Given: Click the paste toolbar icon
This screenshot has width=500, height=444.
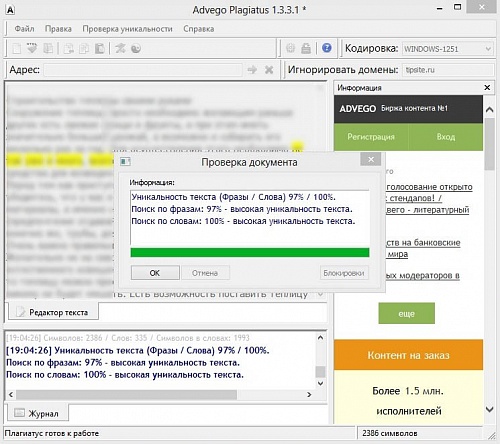Looking at the screenshot, I should [100, 48].
